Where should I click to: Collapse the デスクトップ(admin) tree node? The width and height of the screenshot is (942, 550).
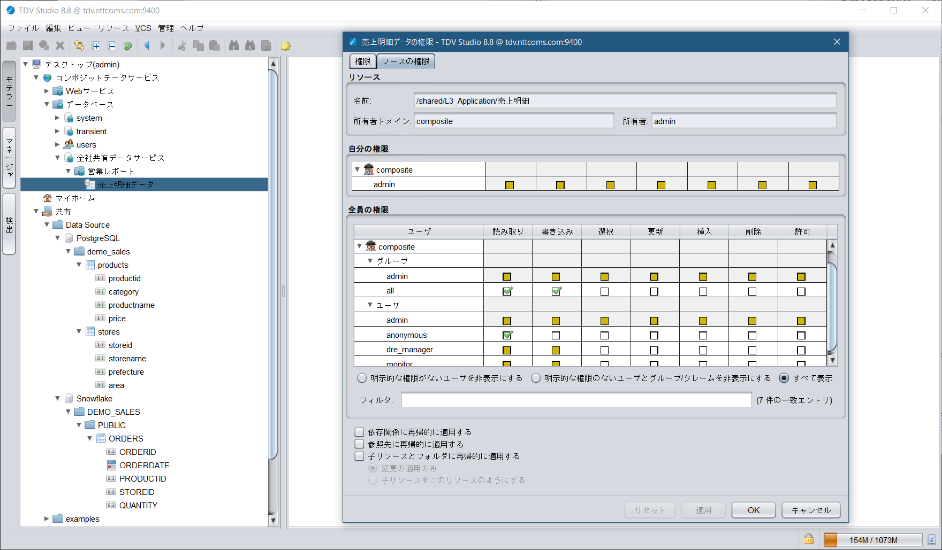[25, 64]
